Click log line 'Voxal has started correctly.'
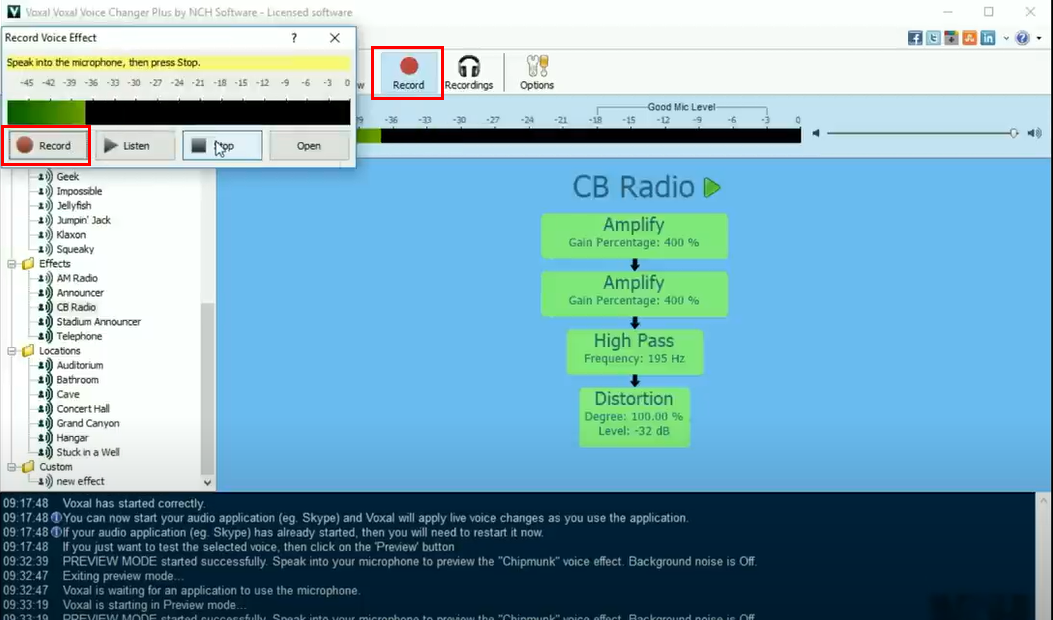Image resolution: width=1053 pixels, height=620 pixels. (134, 503)
